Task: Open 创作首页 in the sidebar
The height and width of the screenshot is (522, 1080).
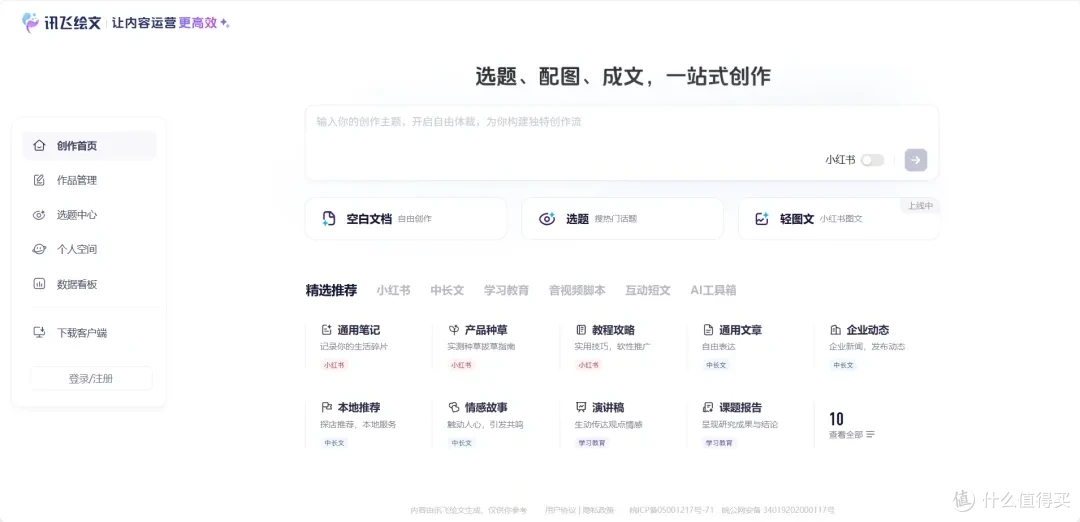Action: pos(90,145)
